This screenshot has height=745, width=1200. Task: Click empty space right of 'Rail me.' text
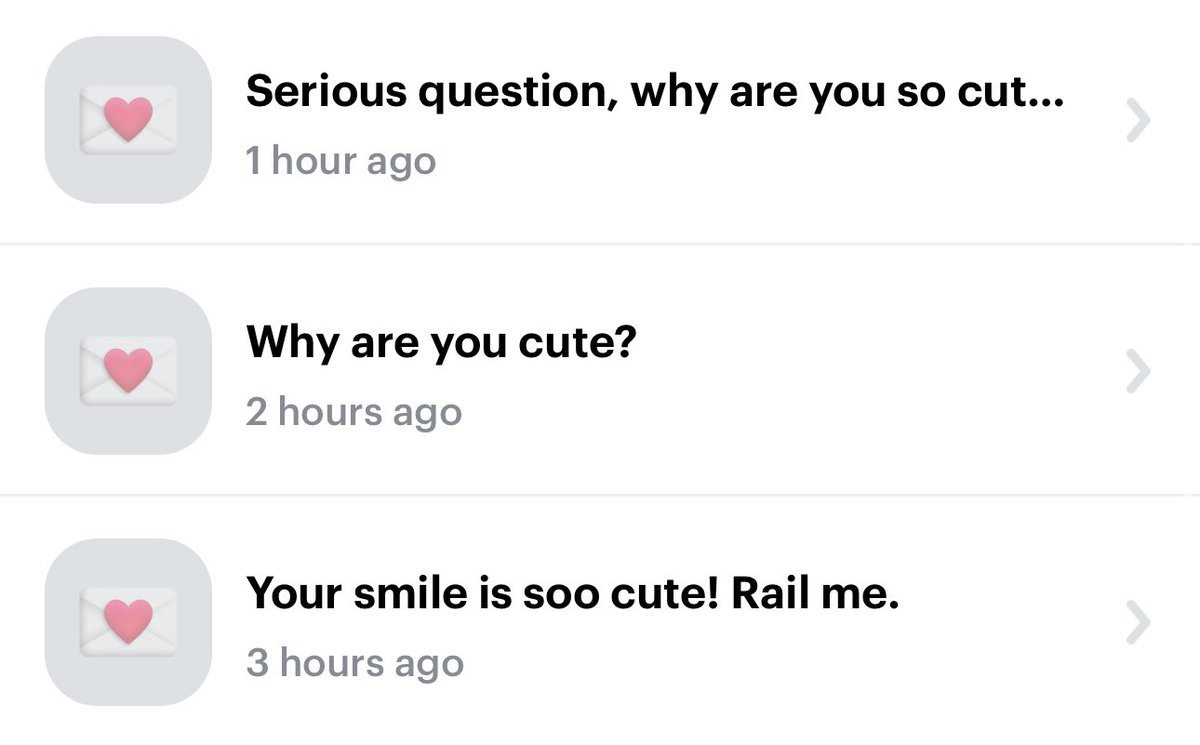[1010, 595]
